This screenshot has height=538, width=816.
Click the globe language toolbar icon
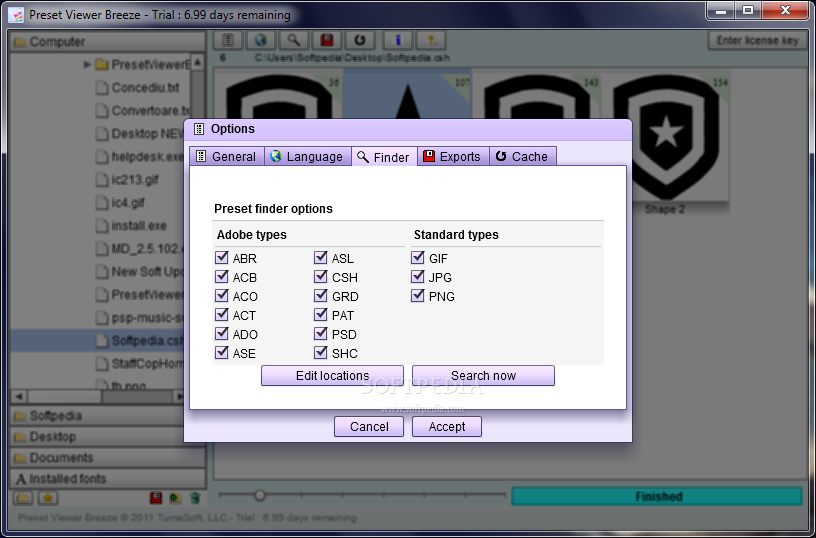(261, 40)
